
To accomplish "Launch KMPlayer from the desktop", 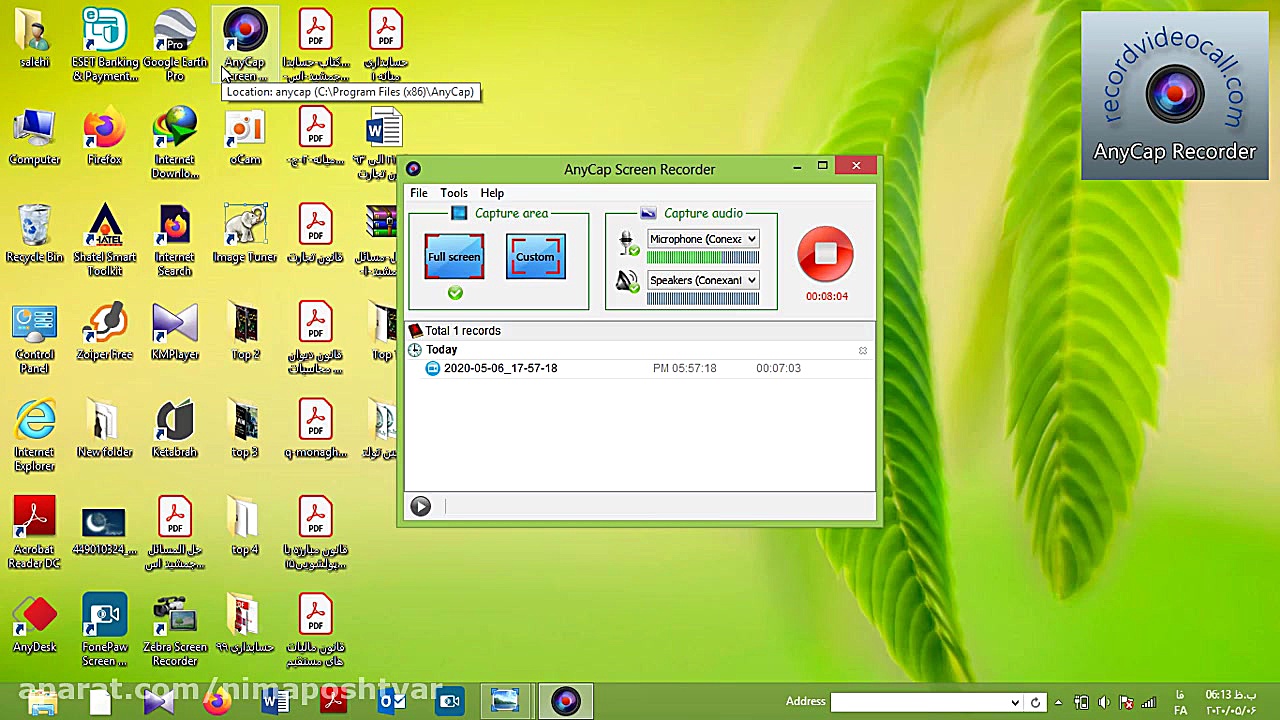I will [x=175, y=332].
